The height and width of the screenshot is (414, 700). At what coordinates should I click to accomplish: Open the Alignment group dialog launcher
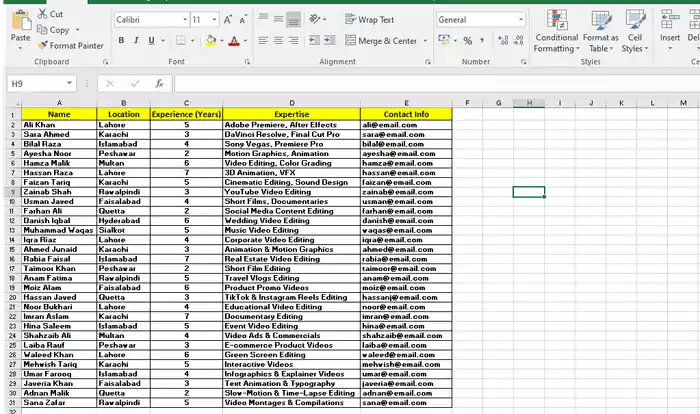click(x=428, y=62)
